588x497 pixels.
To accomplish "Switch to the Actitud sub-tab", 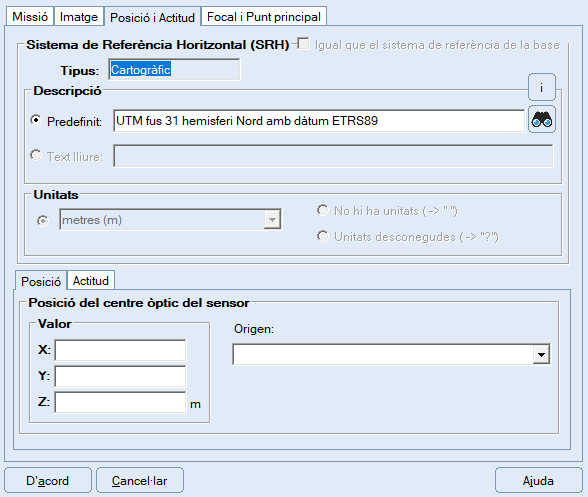I will click(91, 281).
